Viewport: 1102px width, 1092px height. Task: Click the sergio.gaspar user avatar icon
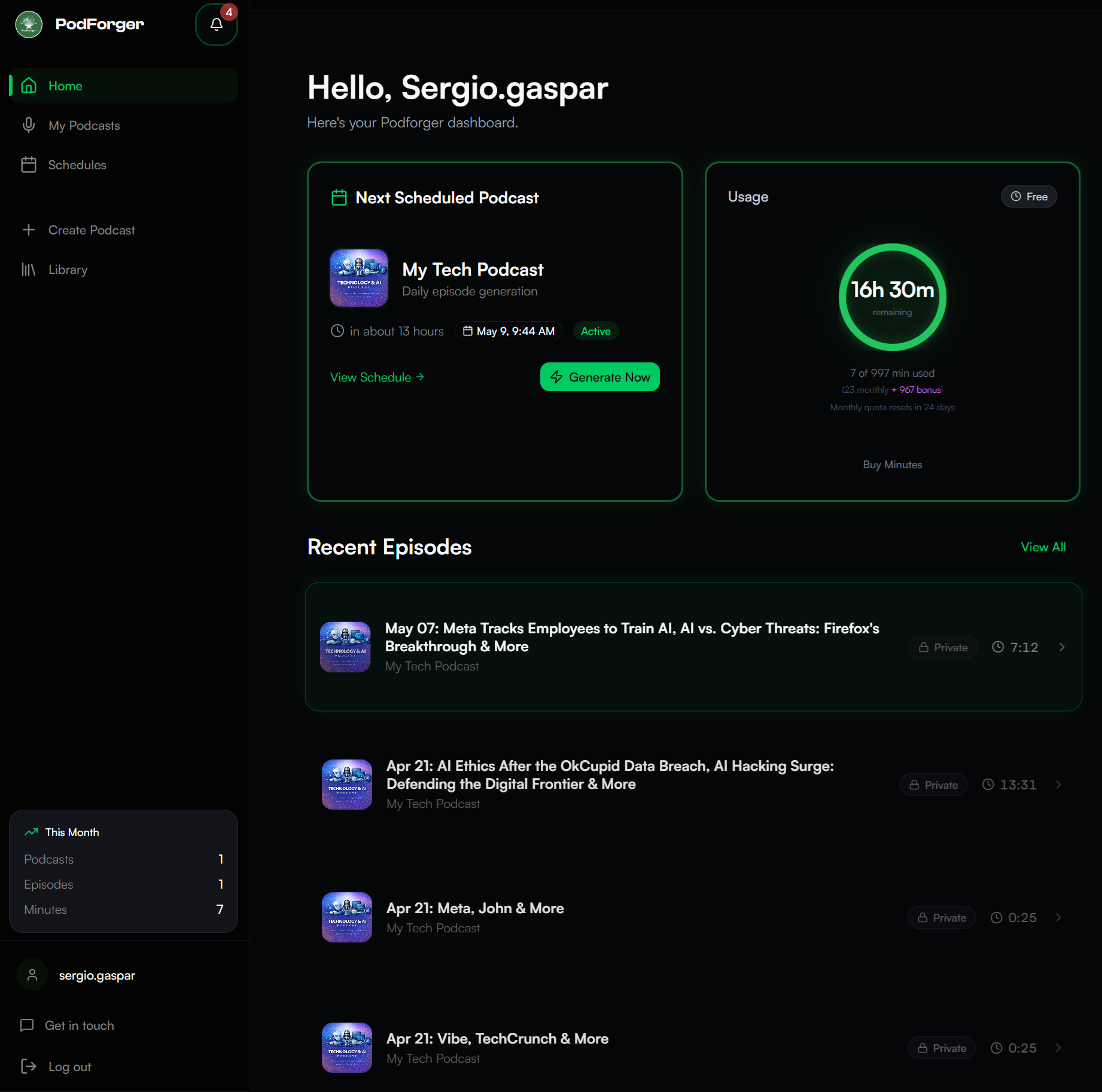pyautogui.click(x=32, y=975)
